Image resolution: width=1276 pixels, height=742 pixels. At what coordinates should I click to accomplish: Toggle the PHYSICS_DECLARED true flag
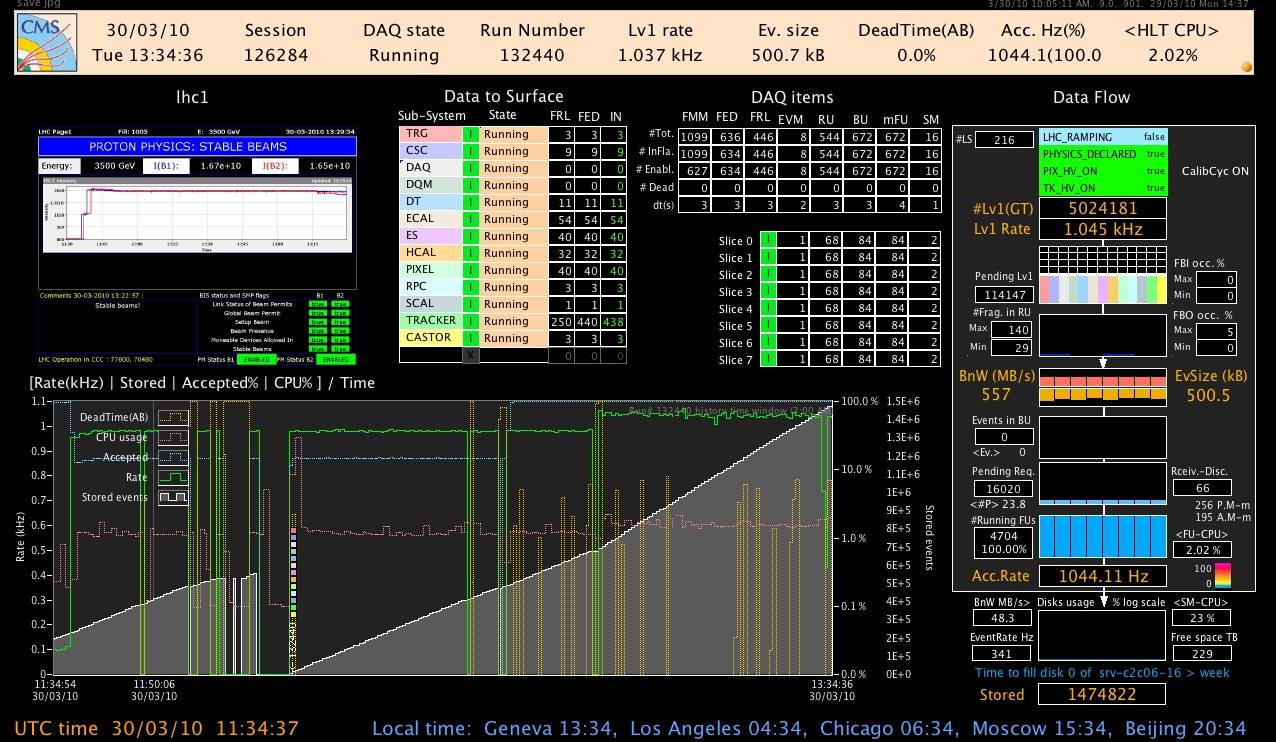(1103, 154)
